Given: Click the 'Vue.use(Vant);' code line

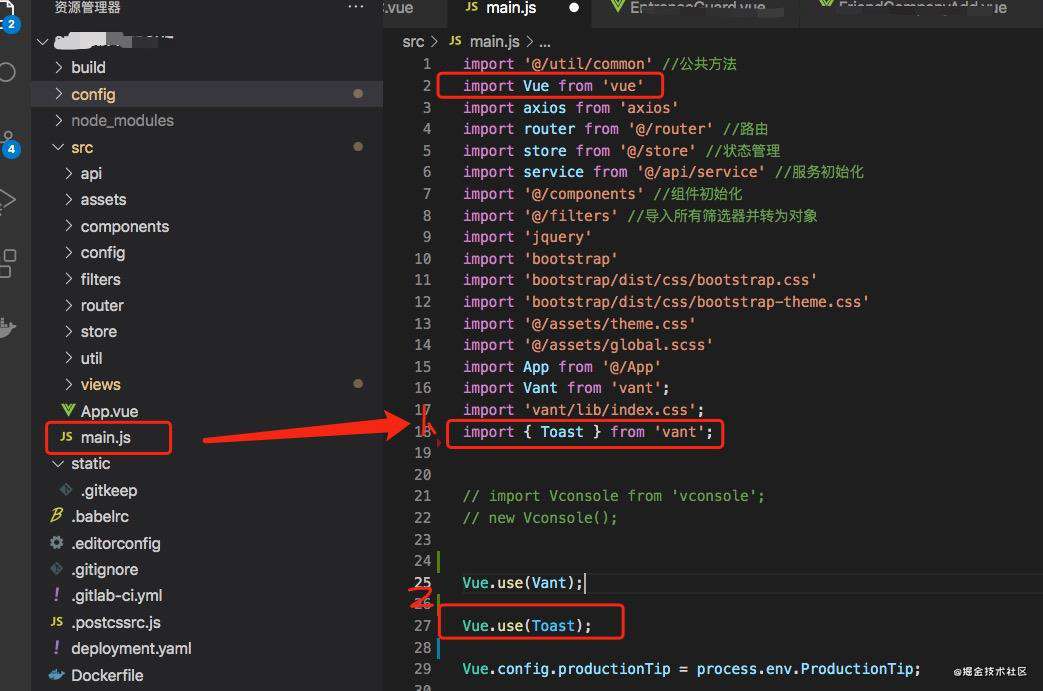Looking at the screenshot, I should (523, 583).
